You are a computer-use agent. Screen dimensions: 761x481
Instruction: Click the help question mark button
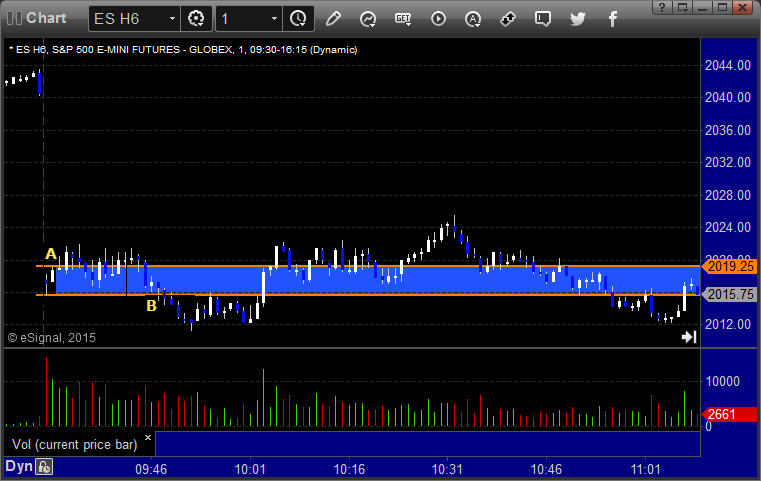point(662,7)
